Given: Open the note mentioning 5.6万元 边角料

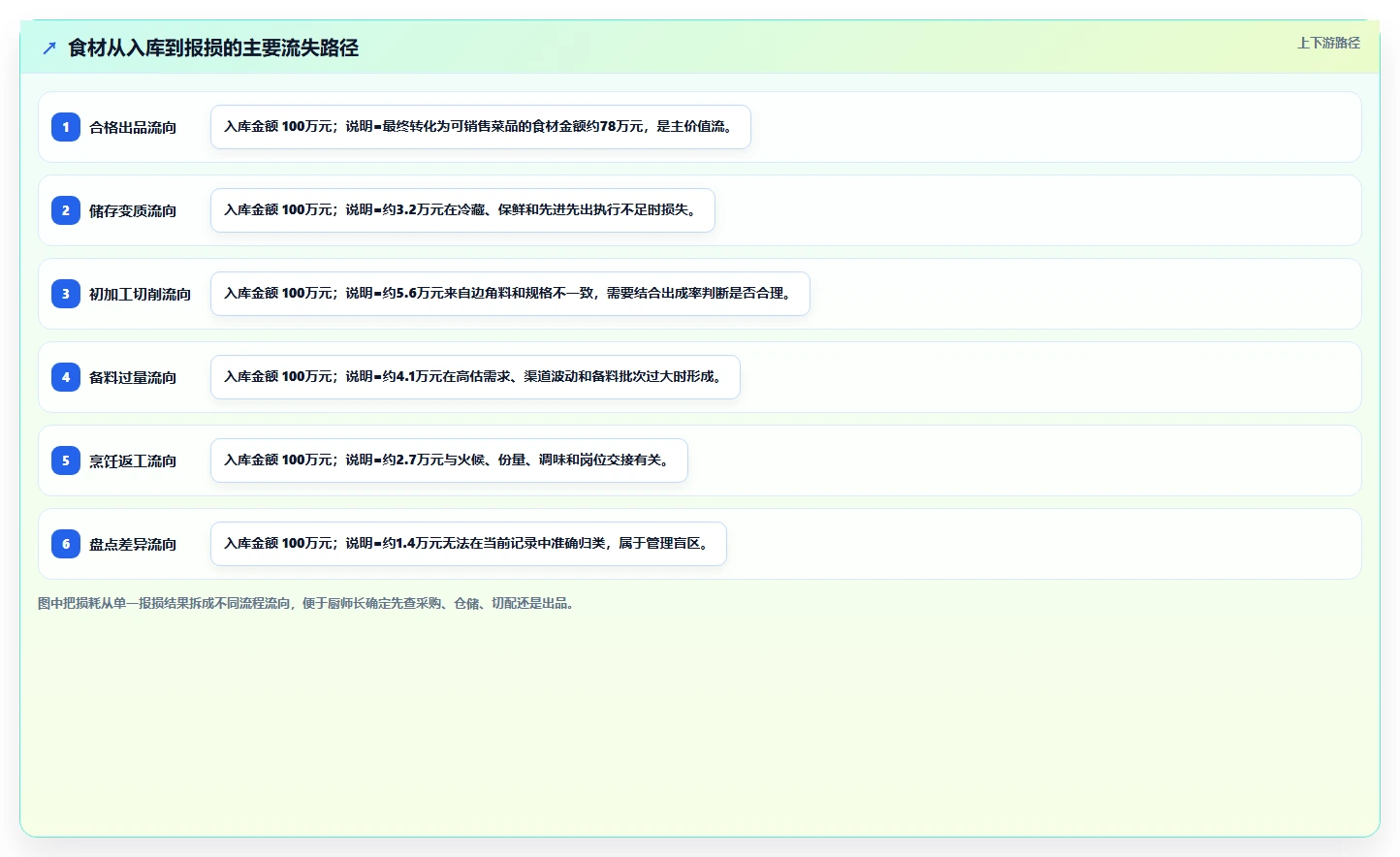Looking at the screenshot, I should pos(510,294).
